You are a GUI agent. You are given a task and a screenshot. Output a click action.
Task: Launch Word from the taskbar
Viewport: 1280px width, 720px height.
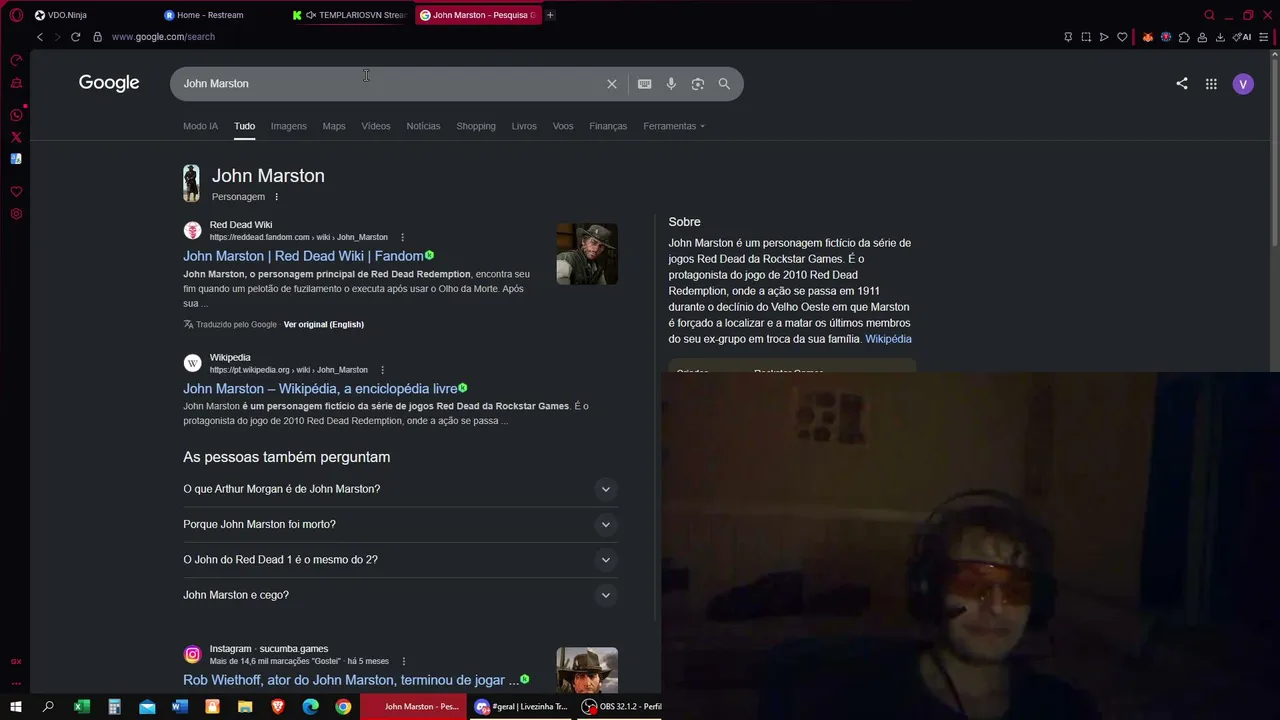(x=180, y=707)
